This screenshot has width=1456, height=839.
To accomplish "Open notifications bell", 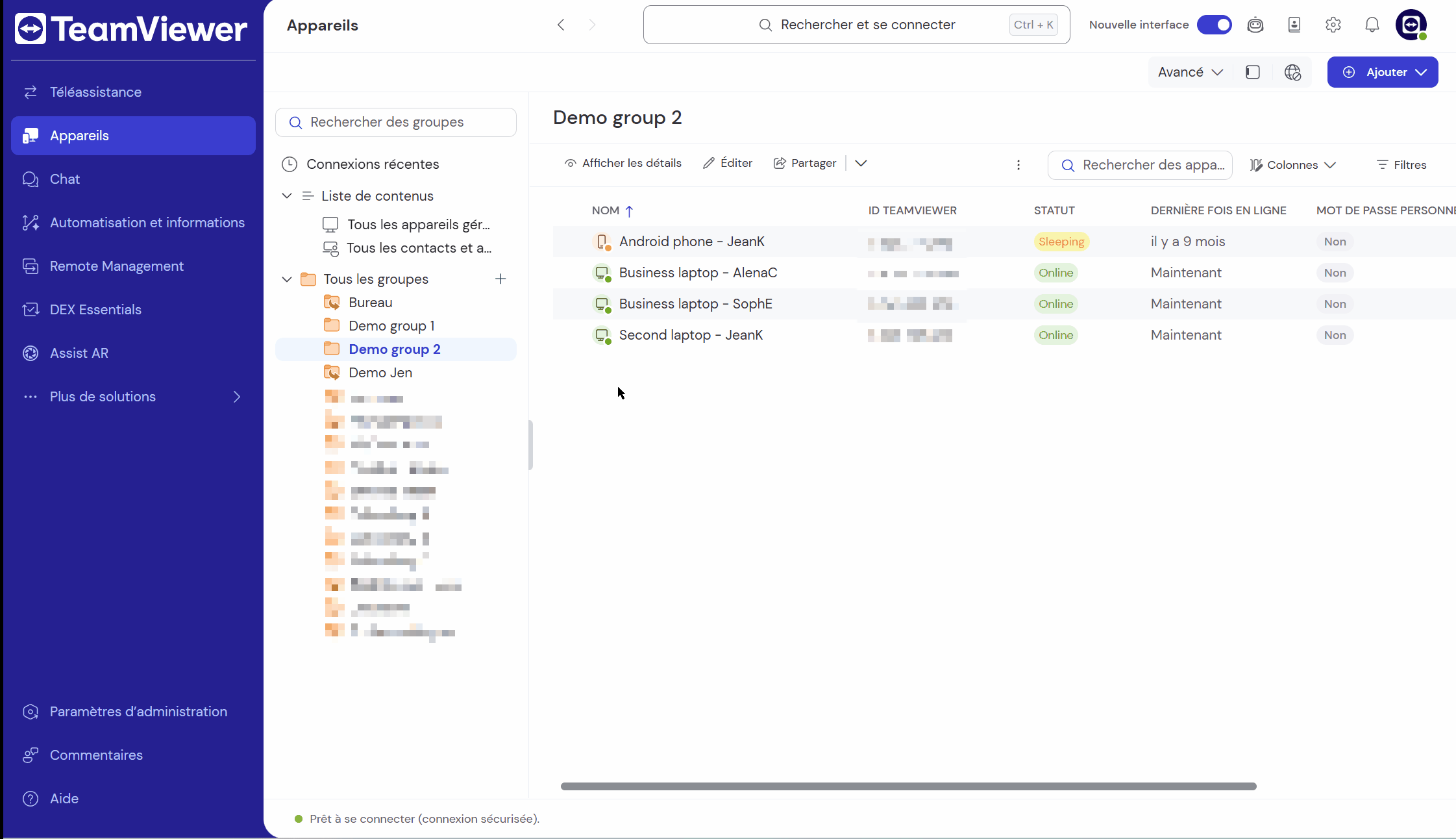I will coord(1372,25).
